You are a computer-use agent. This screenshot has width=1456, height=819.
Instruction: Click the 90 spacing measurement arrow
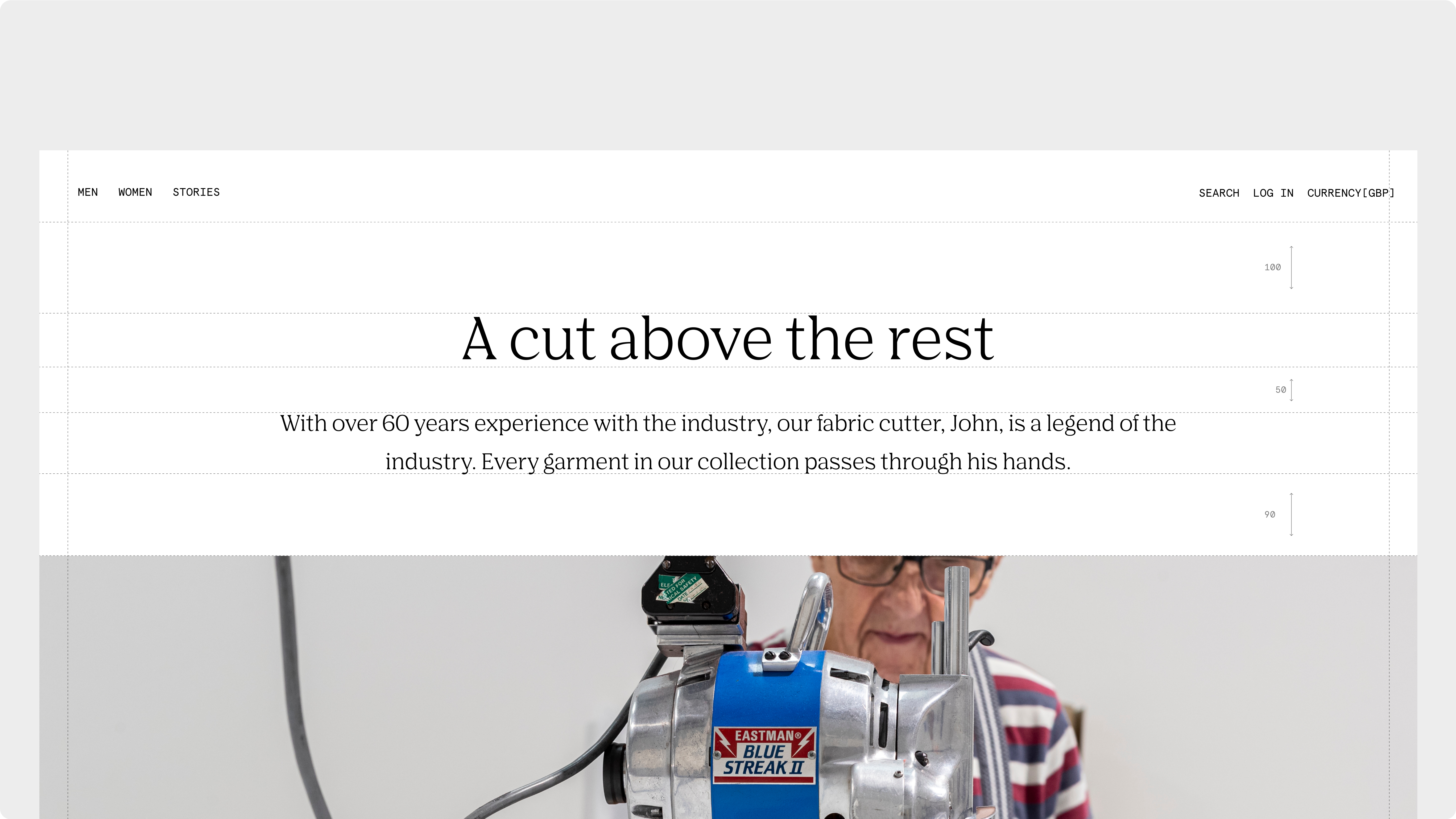[x=1292, y=514]
